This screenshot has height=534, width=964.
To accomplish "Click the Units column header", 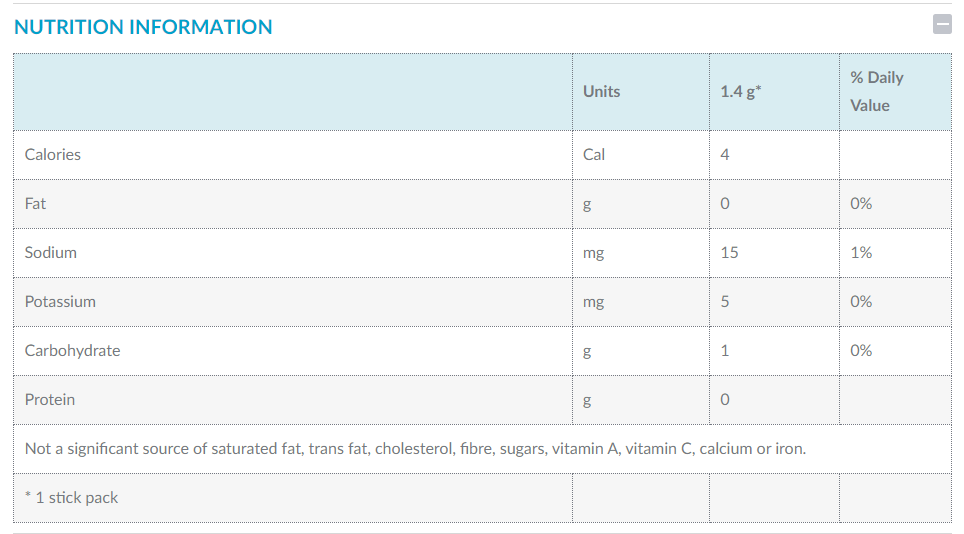I will [x=601, y=91].
